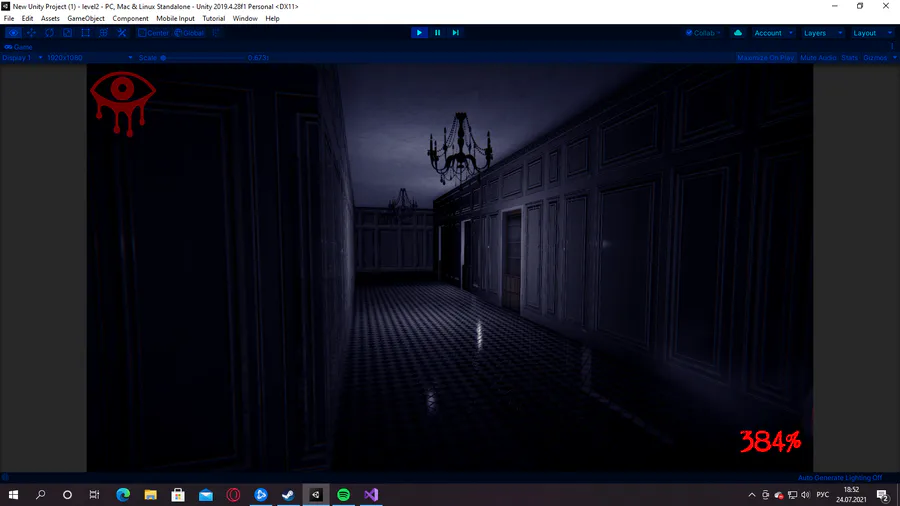Open the Component menu
This screenshot has height=506, width=900.
130,18
